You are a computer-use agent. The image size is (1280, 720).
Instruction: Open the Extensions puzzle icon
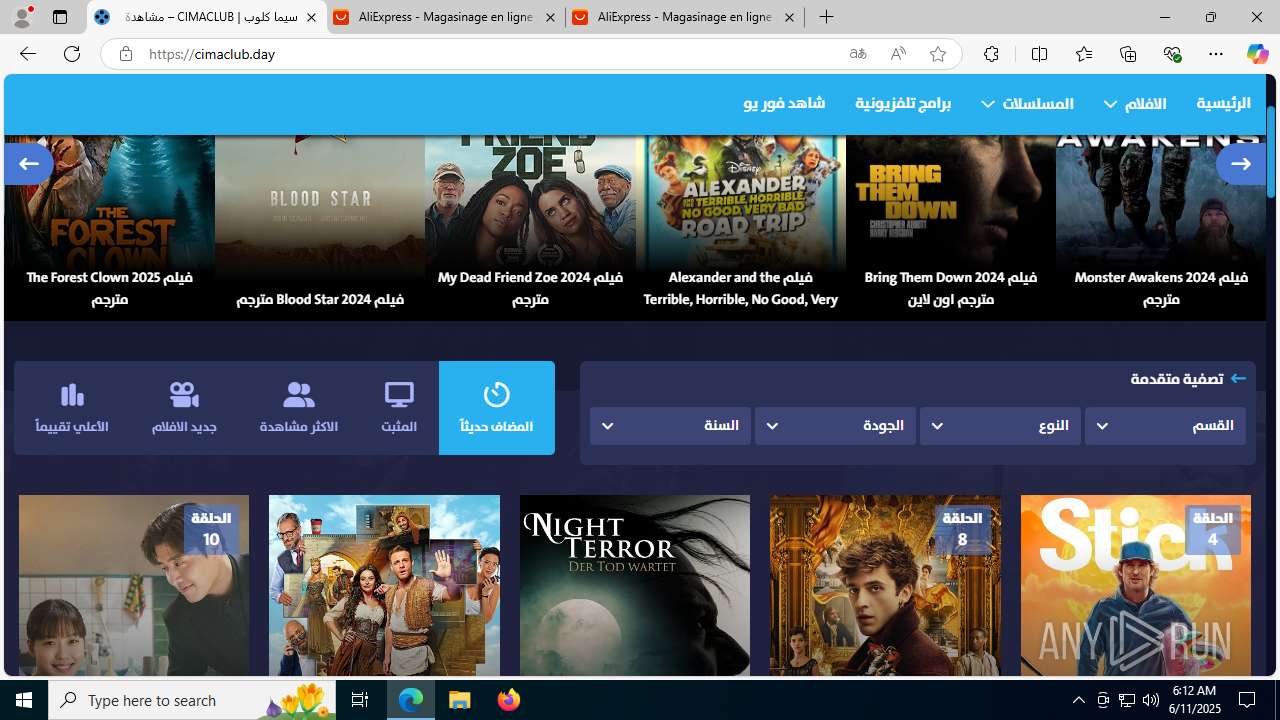[991, 54]
